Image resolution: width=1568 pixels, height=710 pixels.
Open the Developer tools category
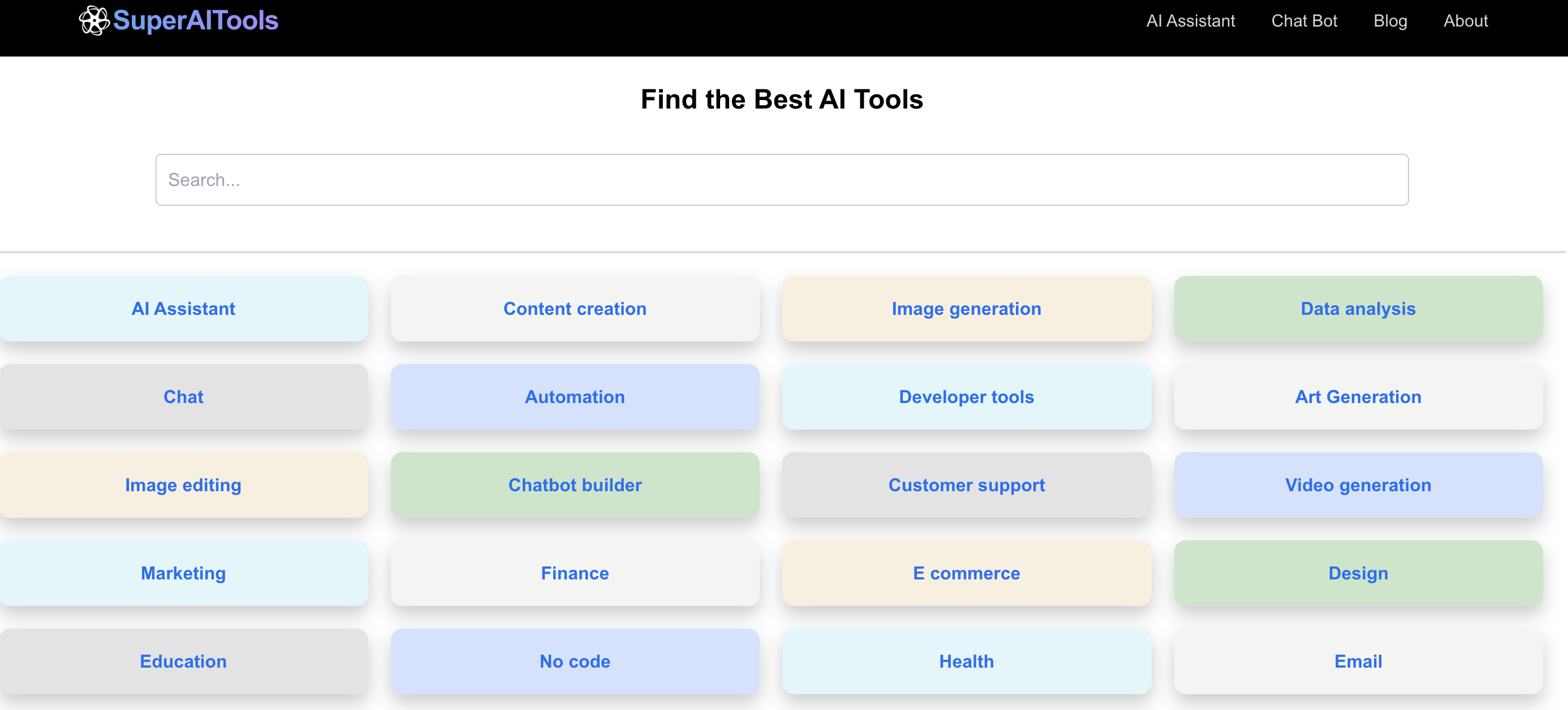coord(967,397)
